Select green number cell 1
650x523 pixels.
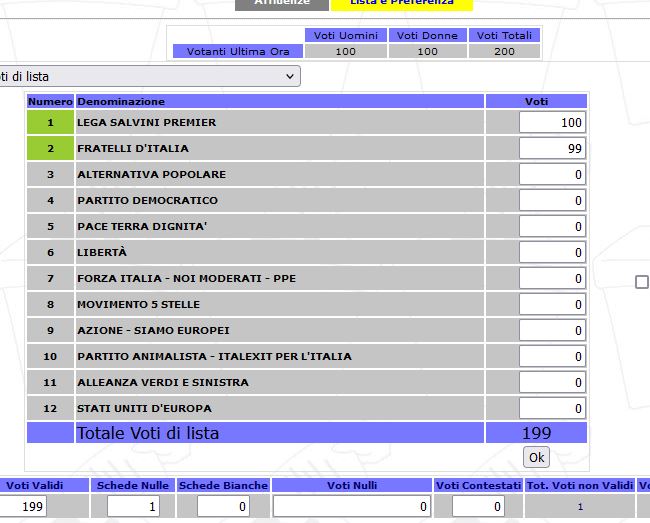50,122
